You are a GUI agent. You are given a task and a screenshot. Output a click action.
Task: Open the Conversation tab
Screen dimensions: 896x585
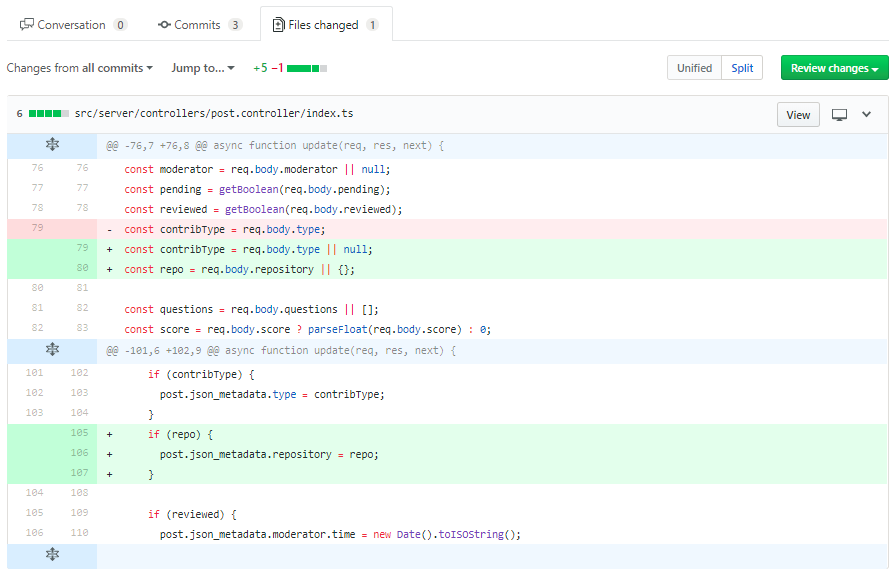pyautogui.click(x=73, y=25)
